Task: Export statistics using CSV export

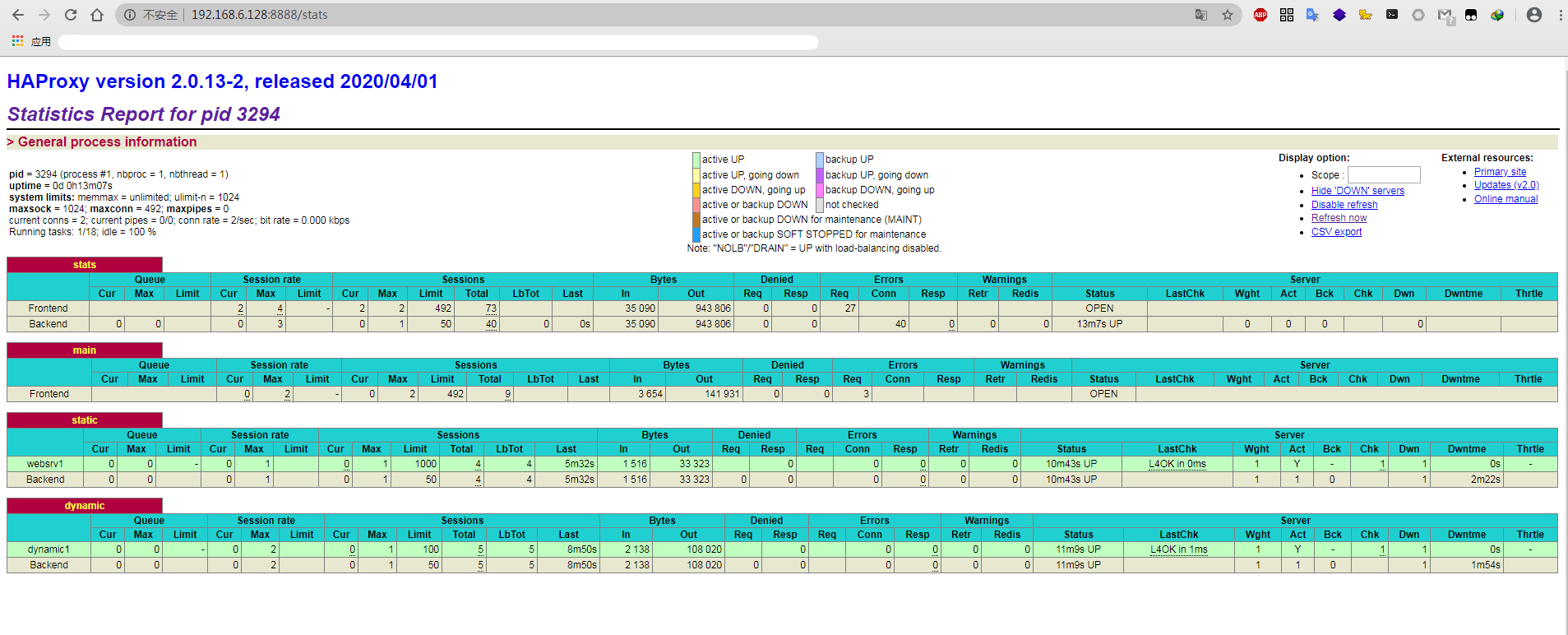Action: point(1336,232)
